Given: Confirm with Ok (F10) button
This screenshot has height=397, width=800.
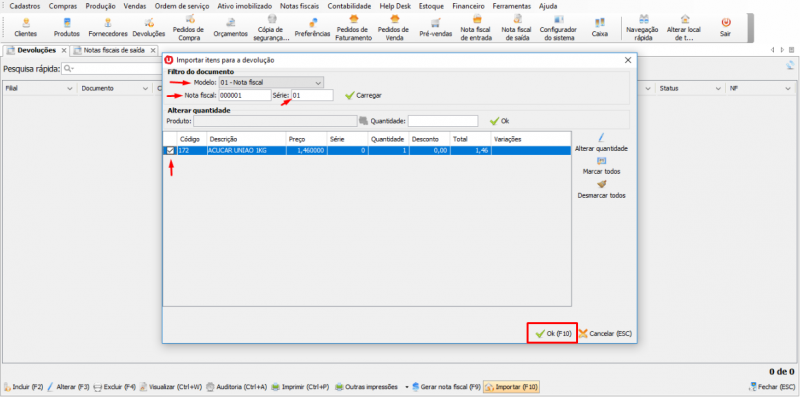Looking at the screenshot, I should [x=553, y=333].
